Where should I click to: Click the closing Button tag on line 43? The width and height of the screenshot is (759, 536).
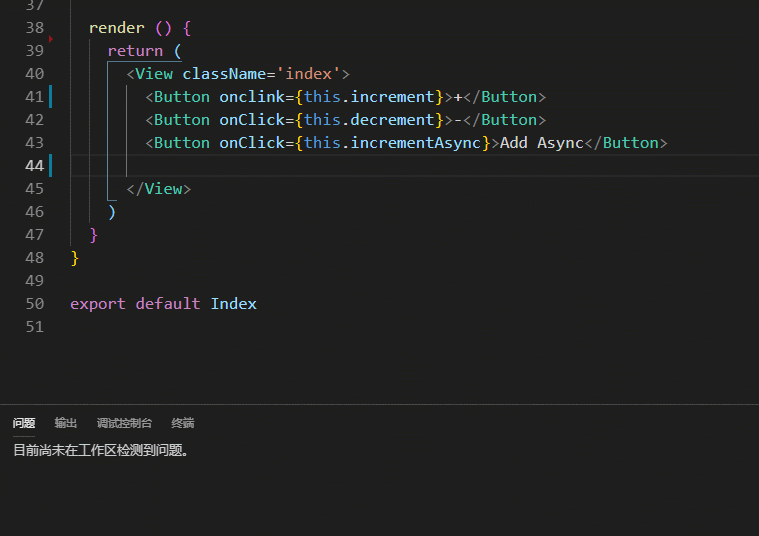(626, 143)
